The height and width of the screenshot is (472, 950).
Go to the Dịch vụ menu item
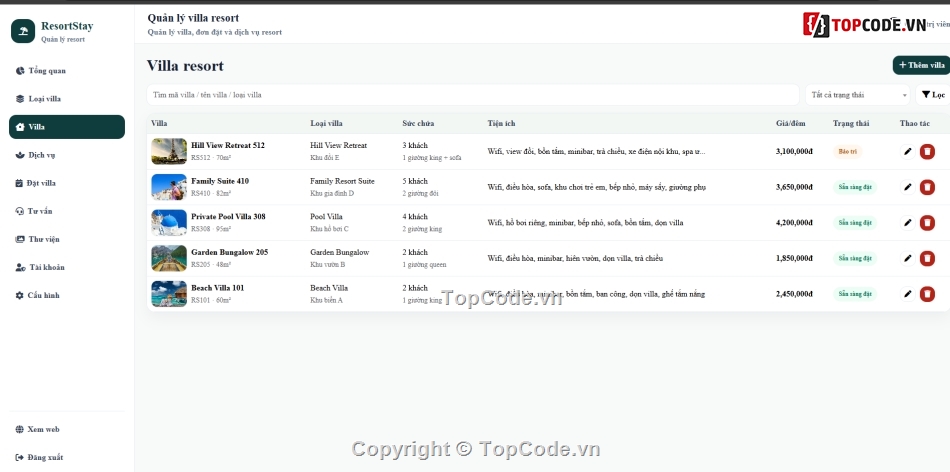tap(67, 155)
